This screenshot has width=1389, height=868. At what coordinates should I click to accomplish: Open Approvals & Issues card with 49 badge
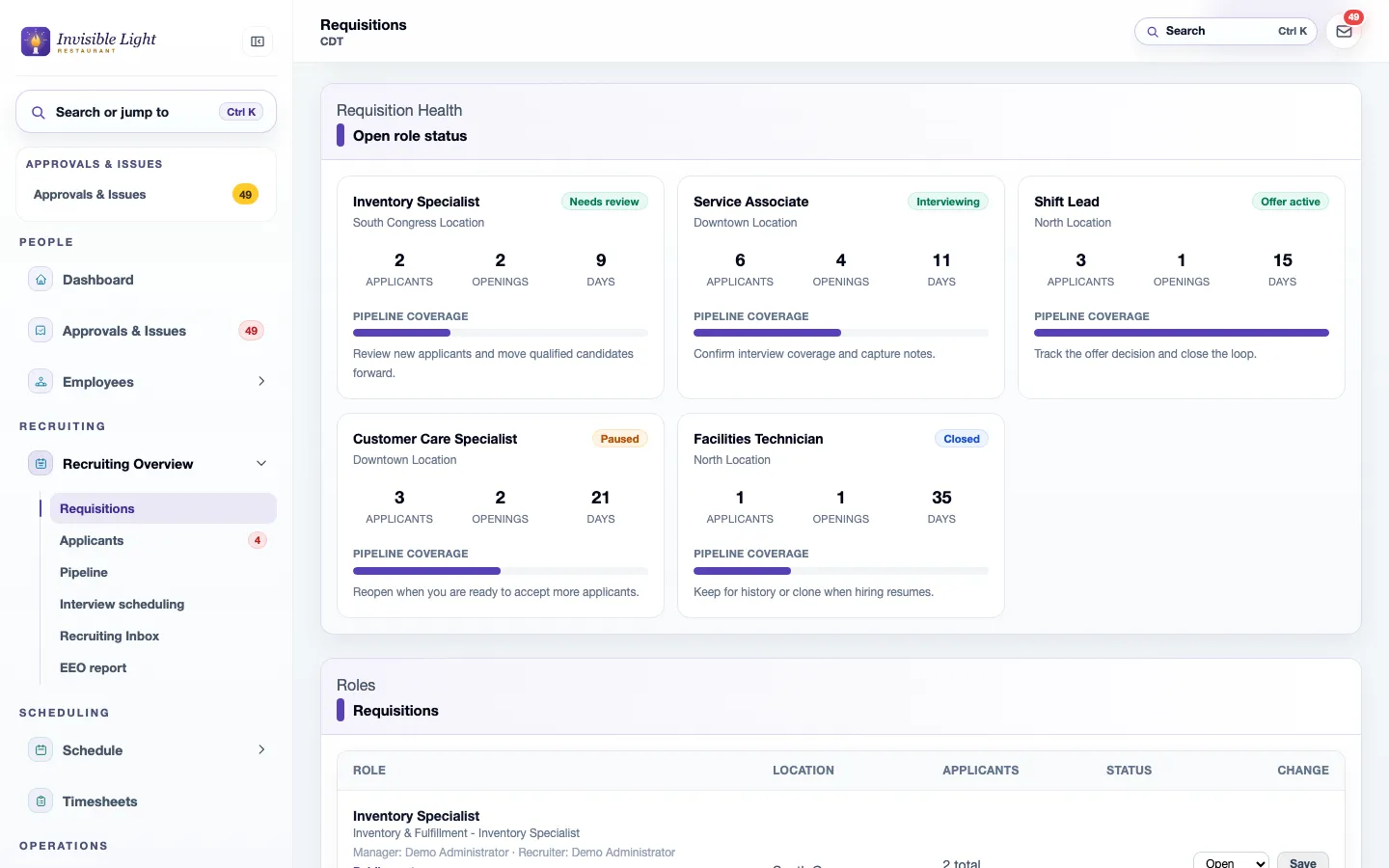pyautogui.click(x=146, y=195)
